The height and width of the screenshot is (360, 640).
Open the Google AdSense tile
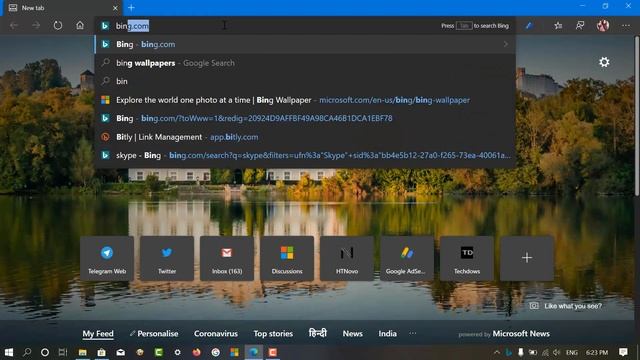[407, 258]
